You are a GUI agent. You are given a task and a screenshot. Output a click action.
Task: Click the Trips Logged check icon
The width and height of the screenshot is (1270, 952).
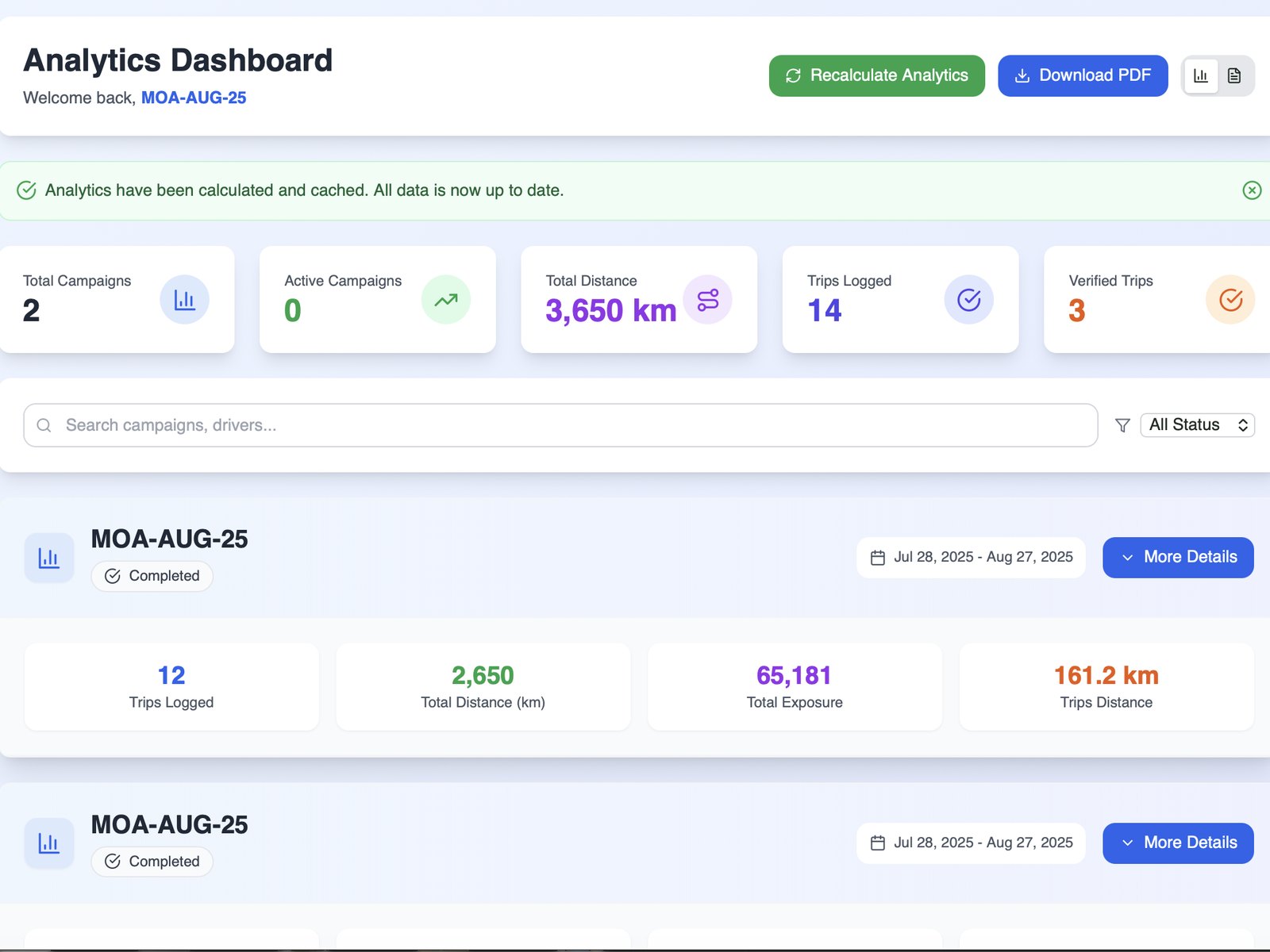[x=969, y=300]
